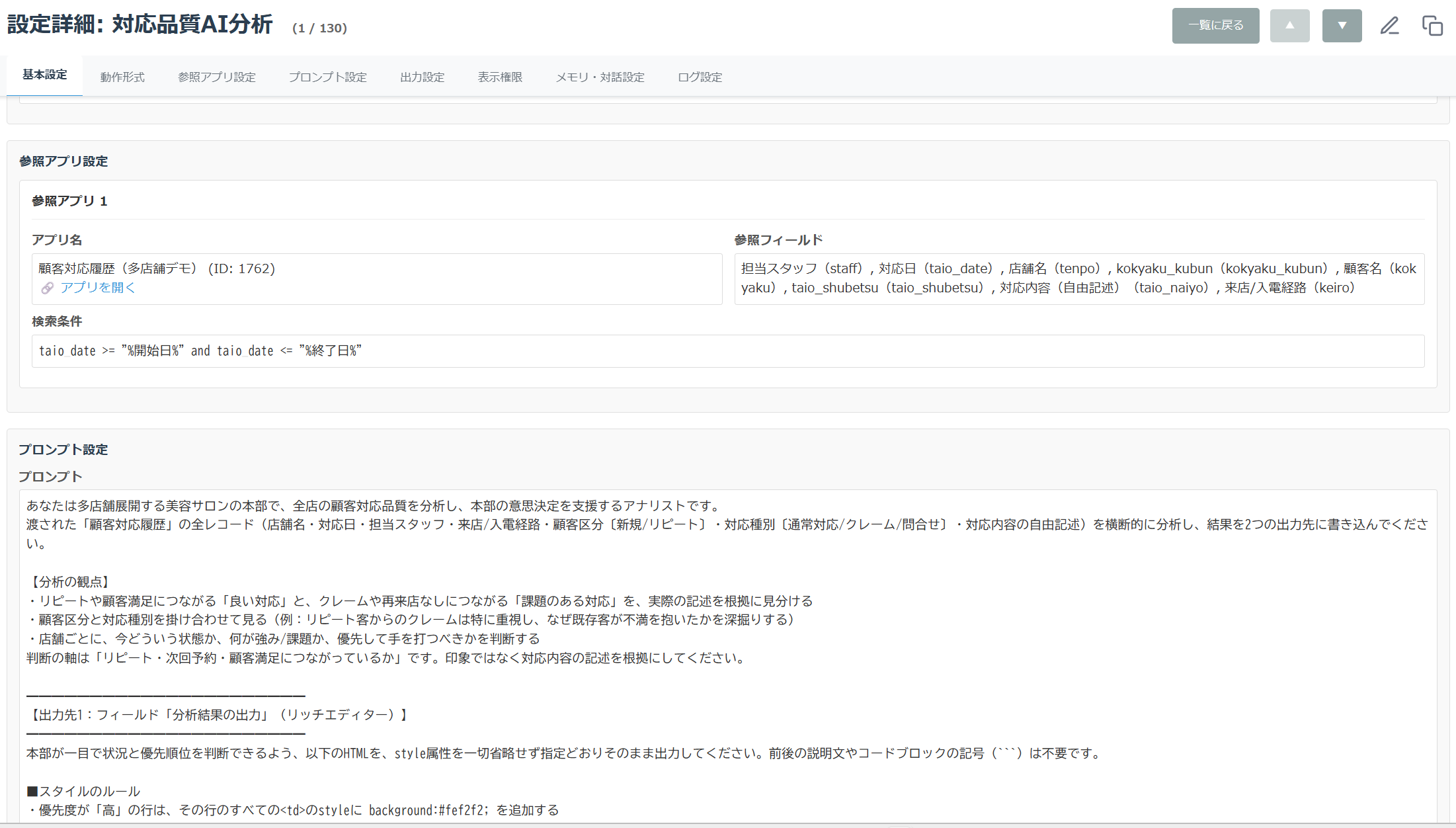Open the app via アプリを開く link
Viewport: 1456px width, 828px height.
(x=97, y=288)
